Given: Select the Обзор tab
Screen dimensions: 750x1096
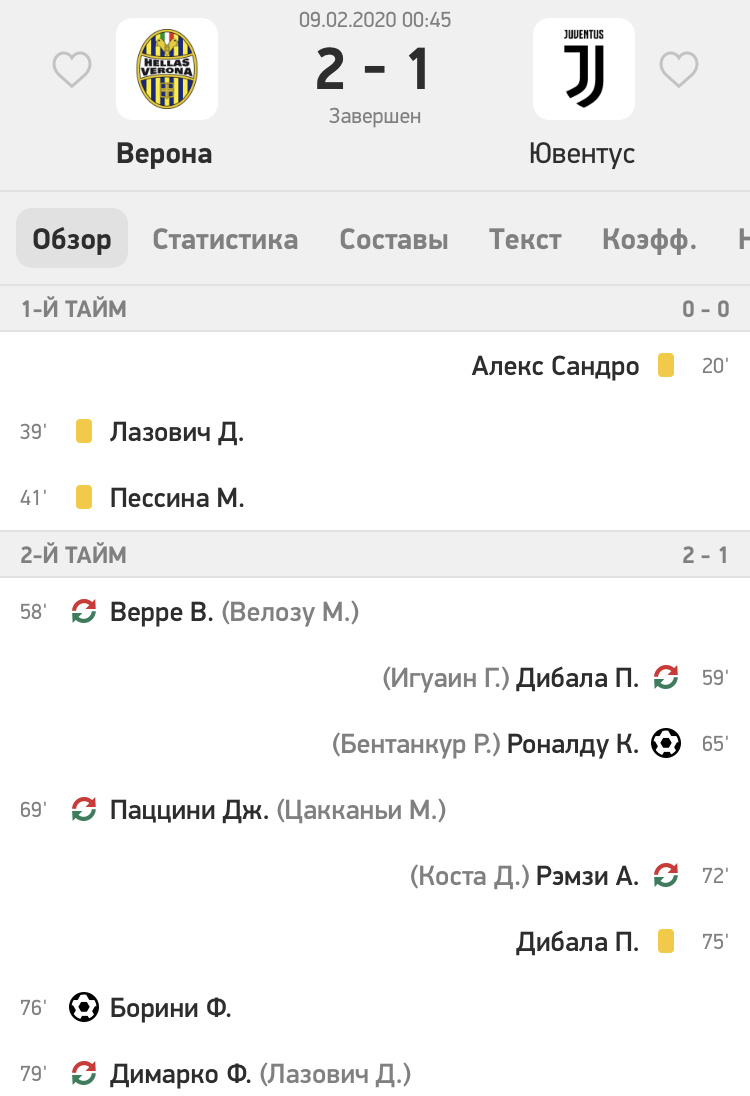Looking at the screenshot, I should (72, 240).
